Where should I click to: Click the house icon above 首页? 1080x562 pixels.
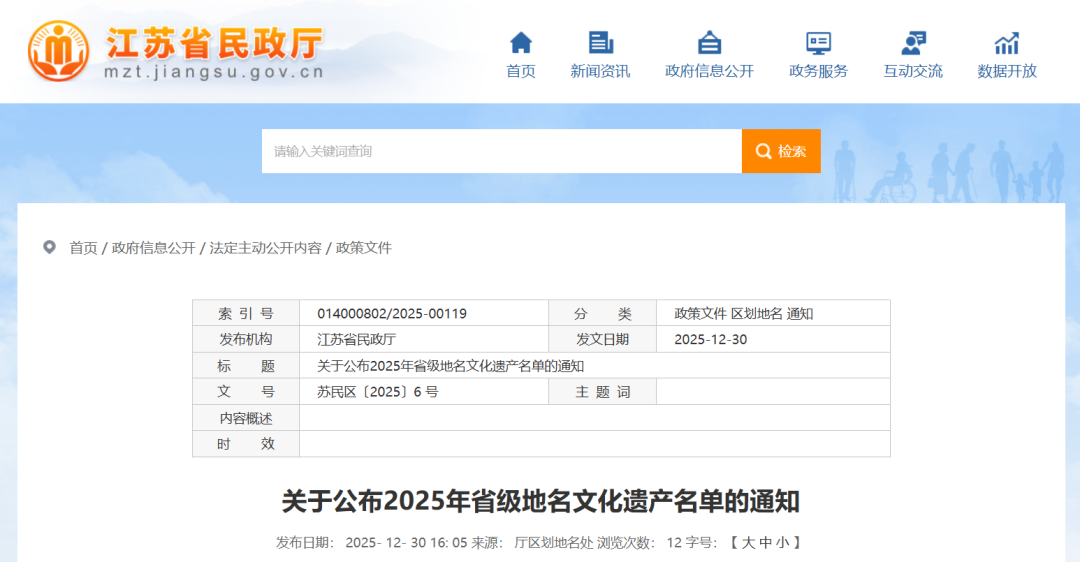[521, 43]
